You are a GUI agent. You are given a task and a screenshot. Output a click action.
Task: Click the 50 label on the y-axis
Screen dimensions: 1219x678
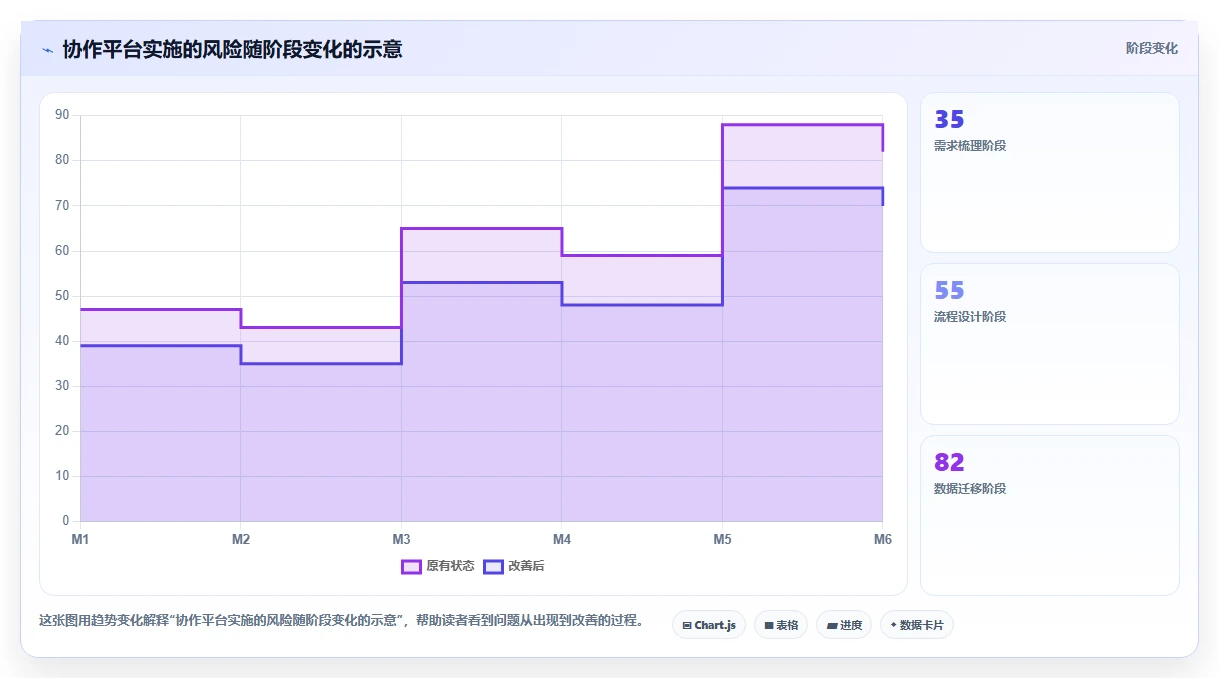(62, 296)
